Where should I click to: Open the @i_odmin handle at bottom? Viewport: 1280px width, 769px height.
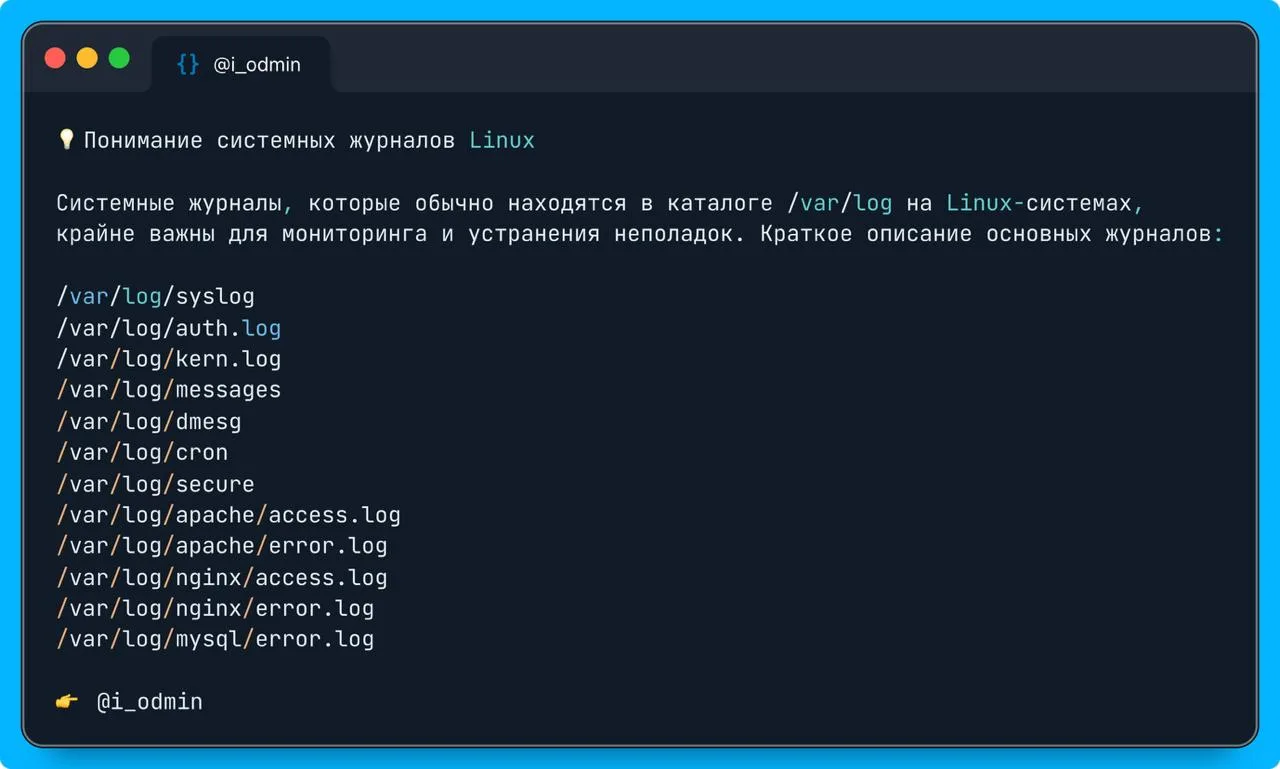(149, 702)
